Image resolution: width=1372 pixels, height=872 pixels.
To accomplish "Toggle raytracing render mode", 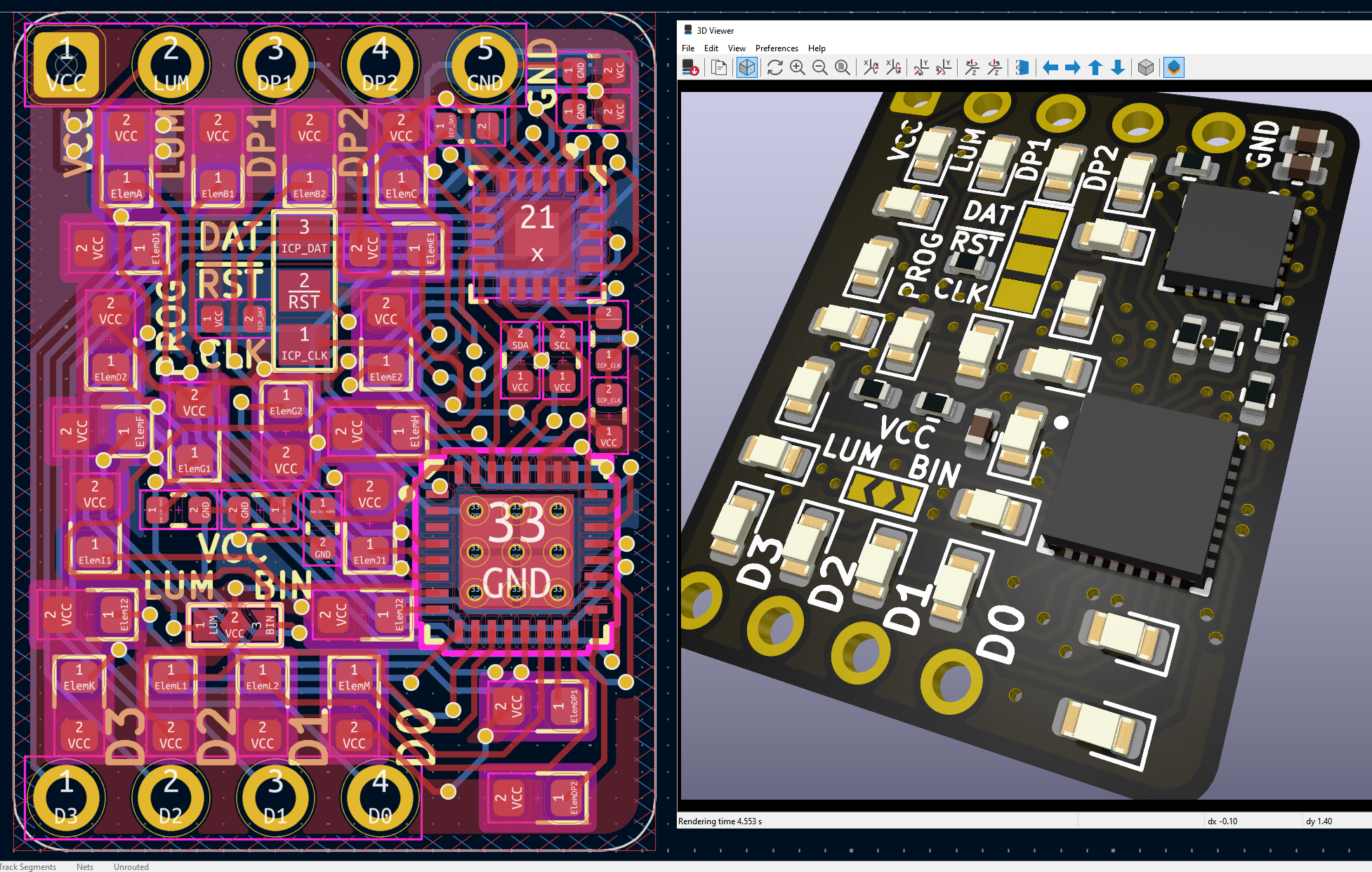I will (x=747, y=67).
